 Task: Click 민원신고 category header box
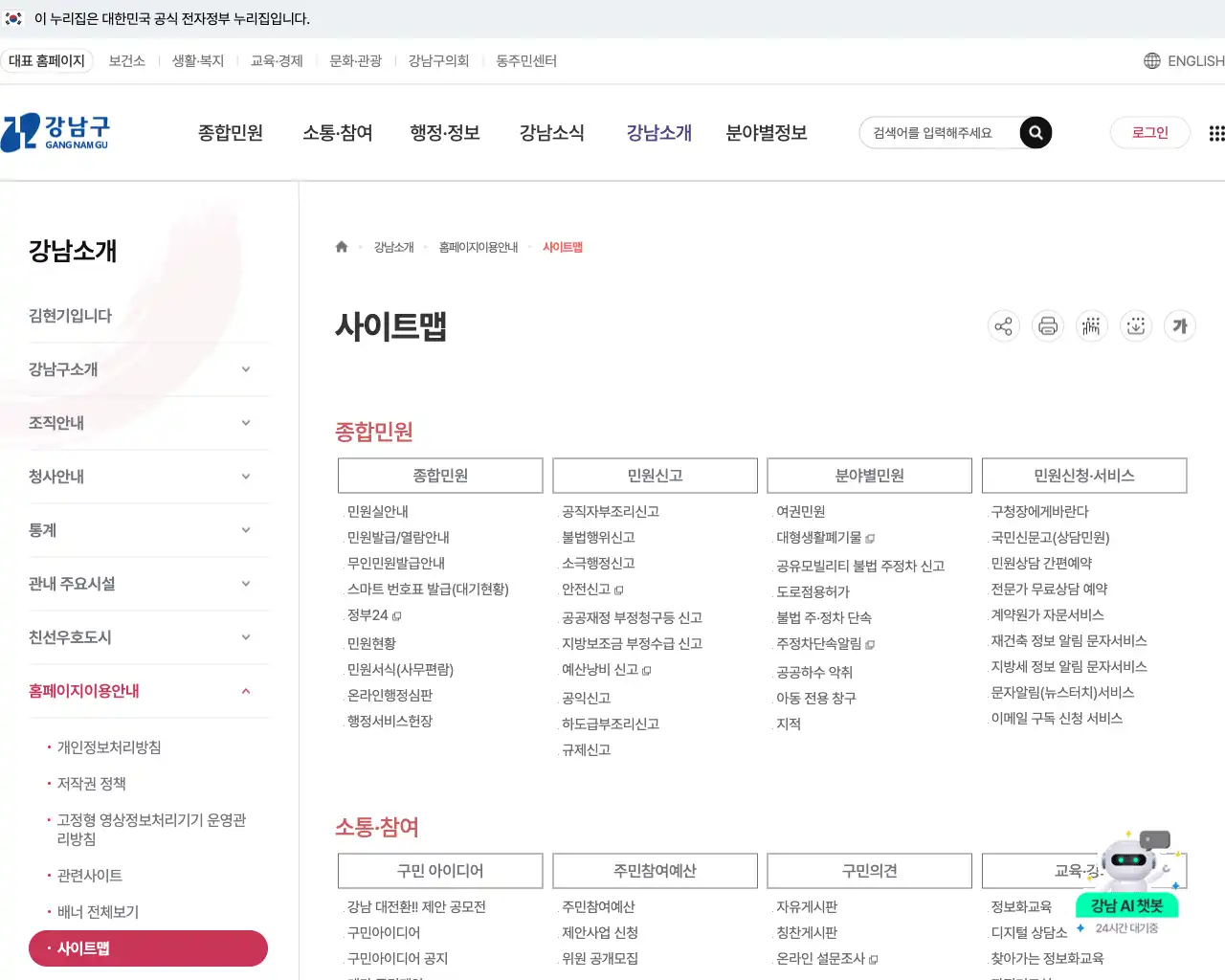tap(655, 476)
